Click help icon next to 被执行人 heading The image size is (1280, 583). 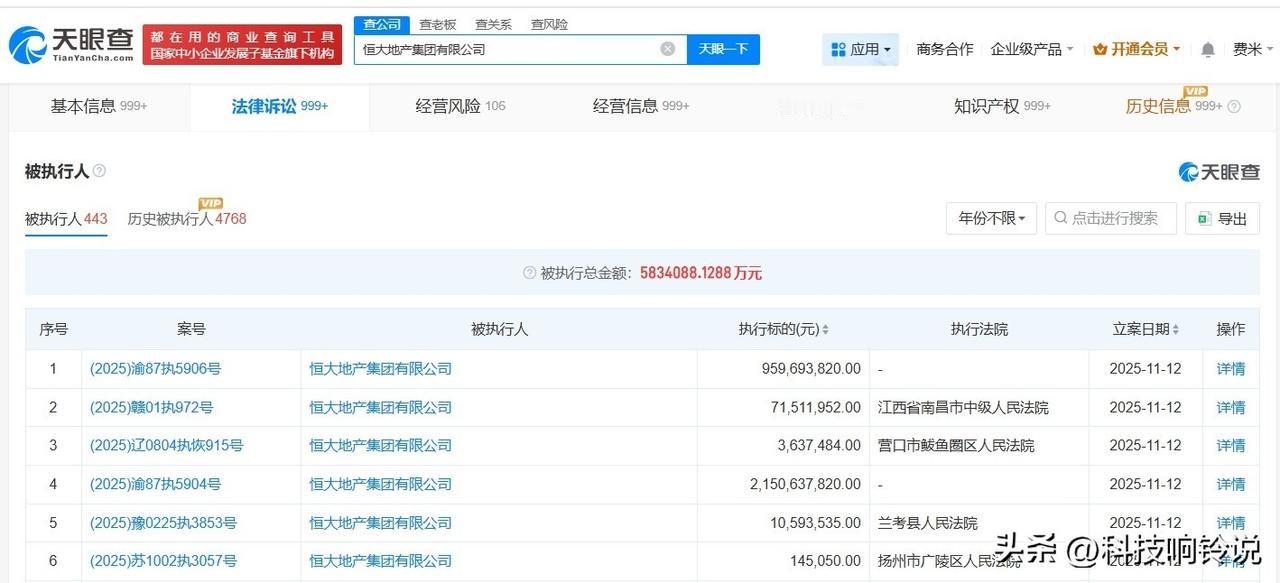pyautogui.click(x=99, y=171)
